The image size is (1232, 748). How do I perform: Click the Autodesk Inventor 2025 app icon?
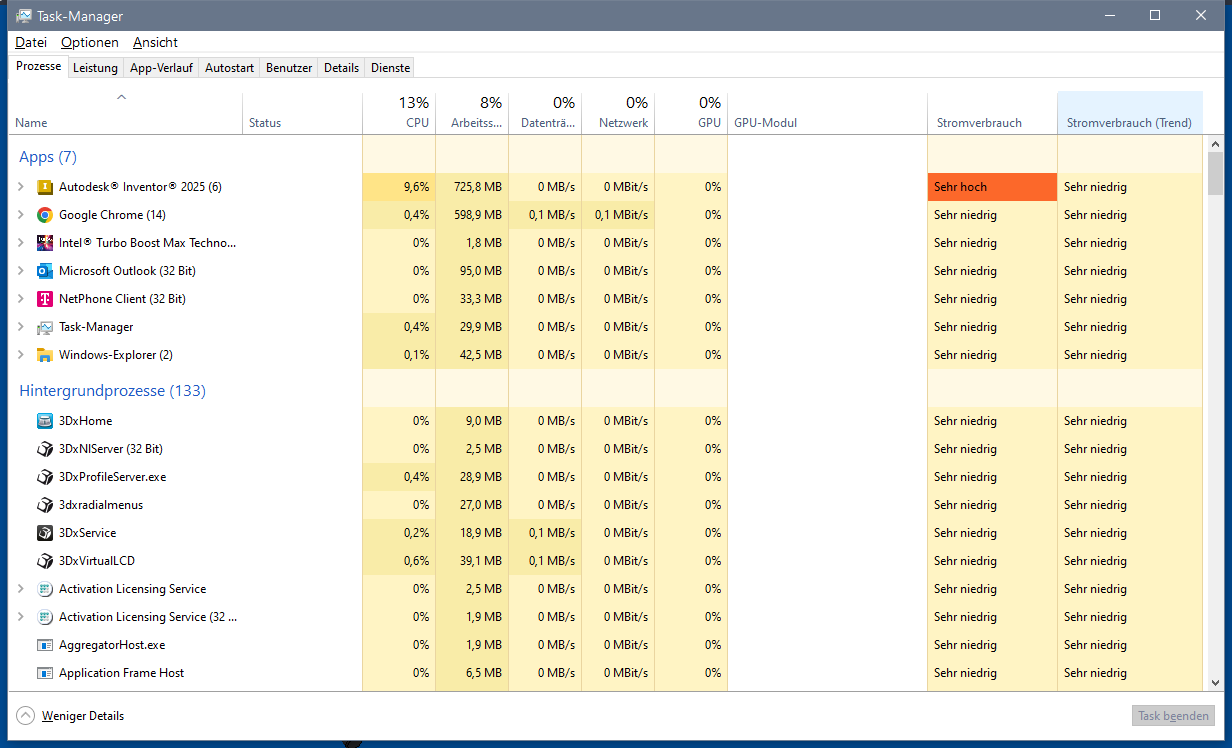(44, 187)
